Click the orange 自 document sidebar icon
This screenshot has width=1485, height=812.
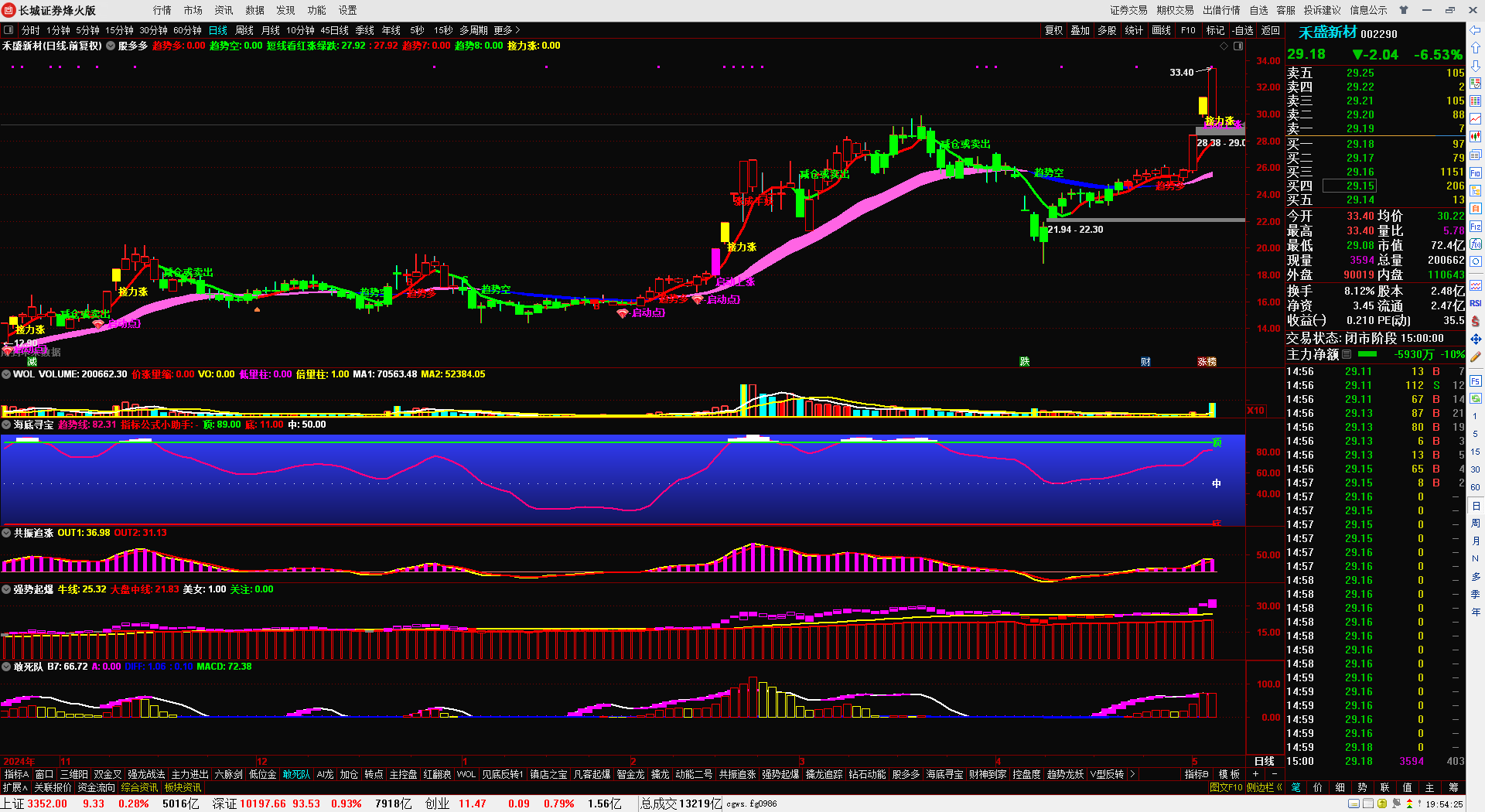(x=1476, y=209)
